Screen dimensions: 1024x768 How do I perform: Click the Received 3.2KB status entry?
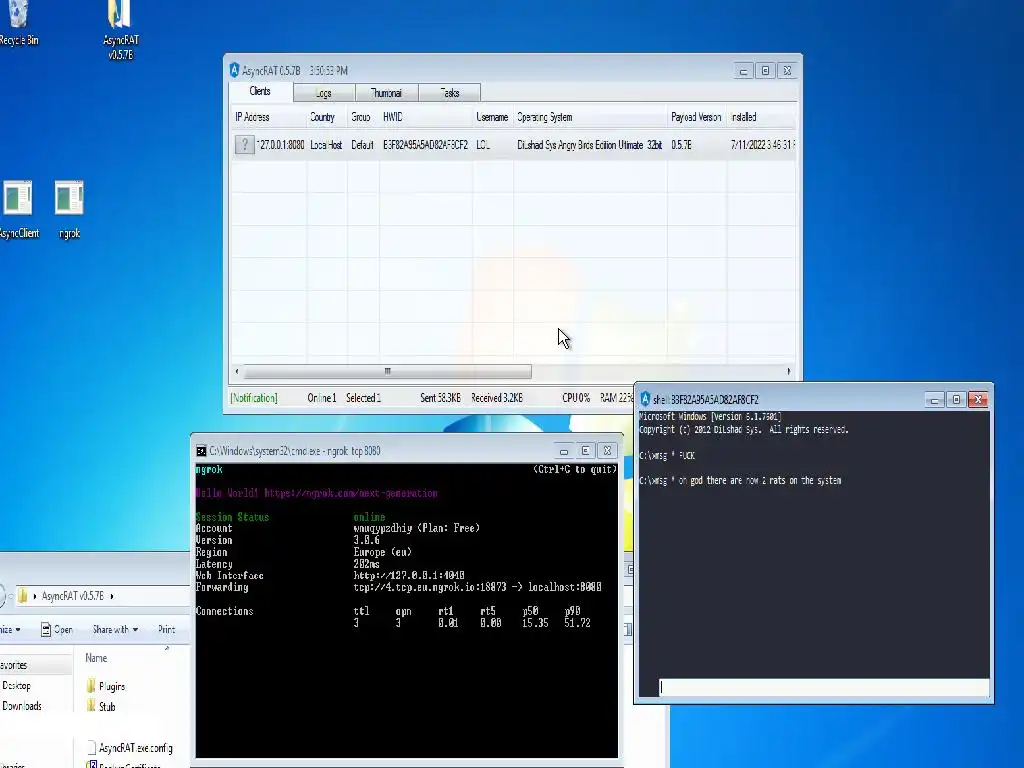[x=497, y=398]
